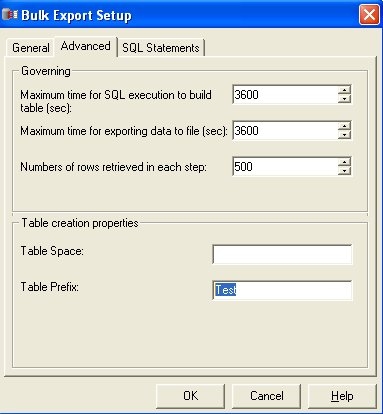Increase SQL execution maximum time value
Image resolution: width=383 pixels, height=414 pixels.
click(344, 90)
